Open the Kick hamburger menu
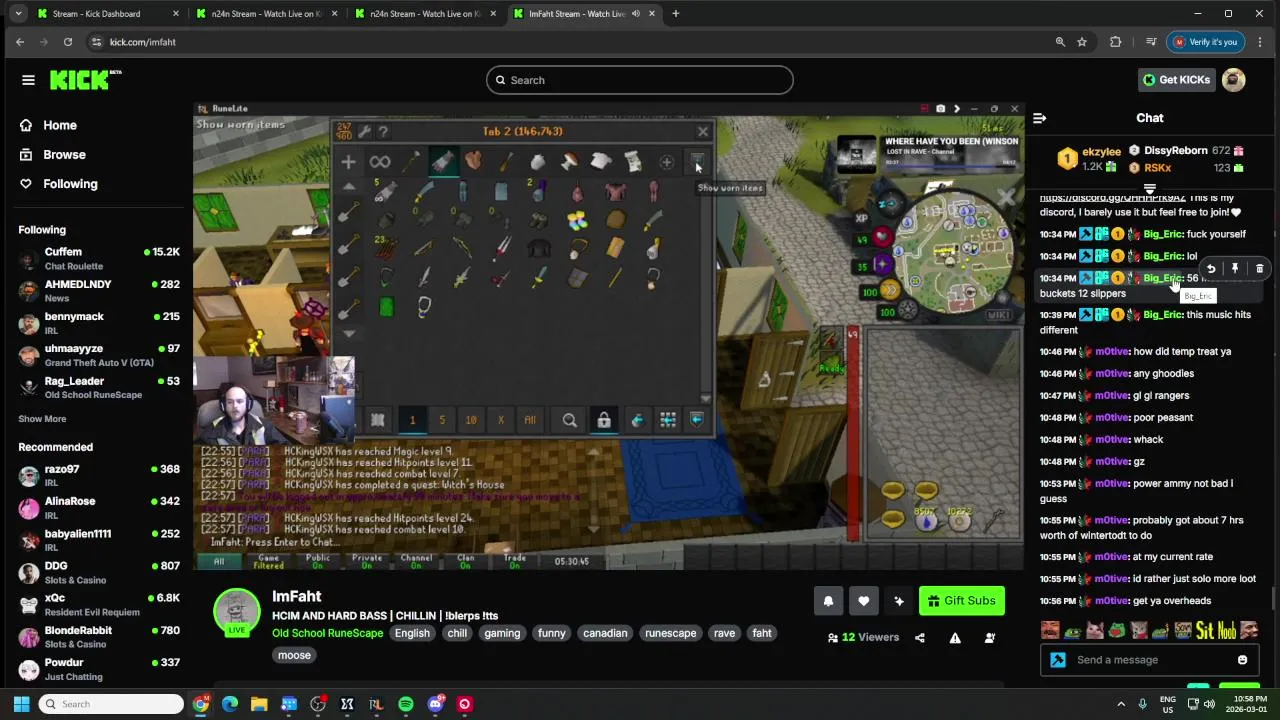The height and width of the screenshot is (720, 1280). click(x=28, y=80)
